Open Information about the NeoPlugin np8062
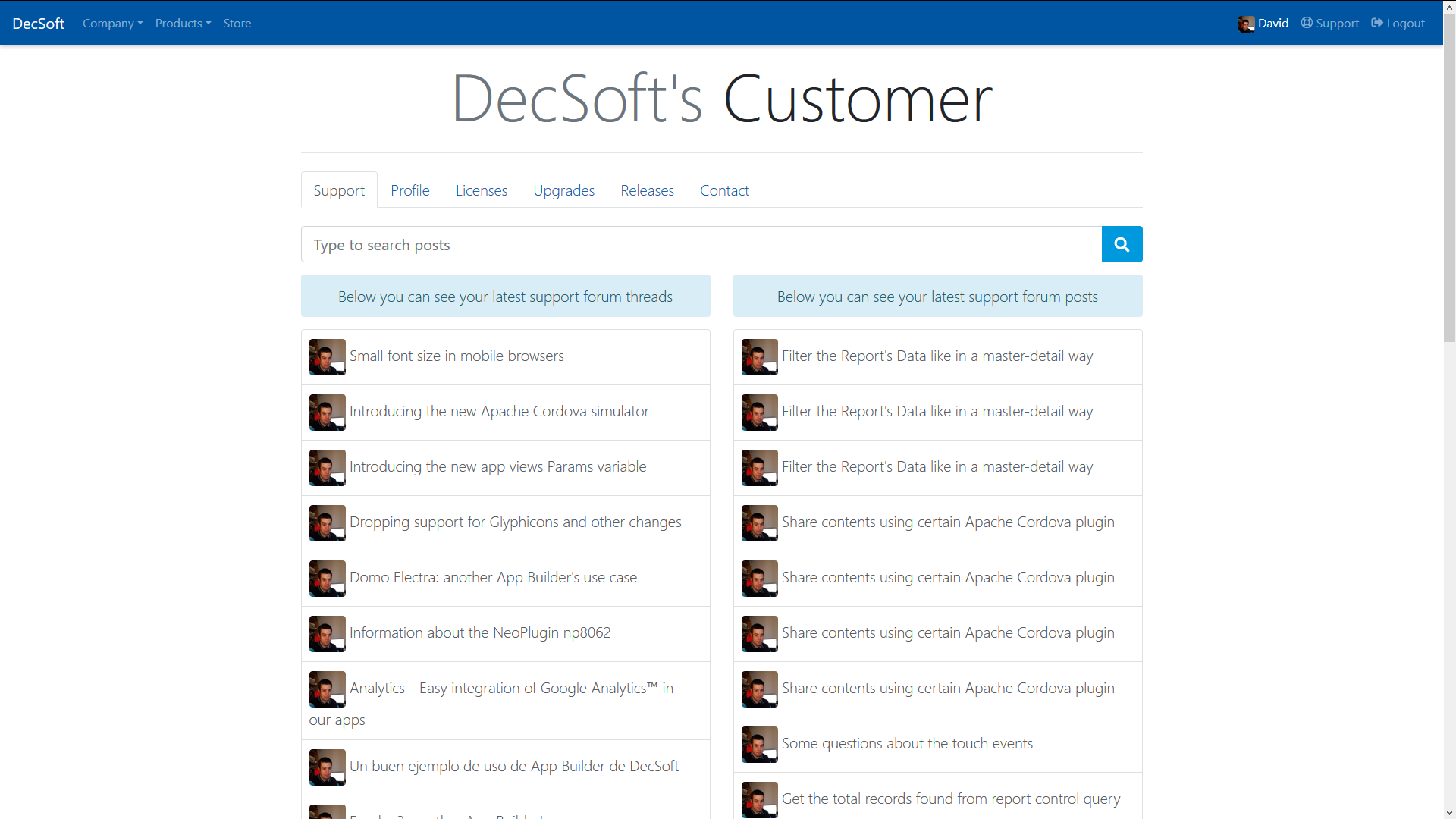 (x=480, y=632)
